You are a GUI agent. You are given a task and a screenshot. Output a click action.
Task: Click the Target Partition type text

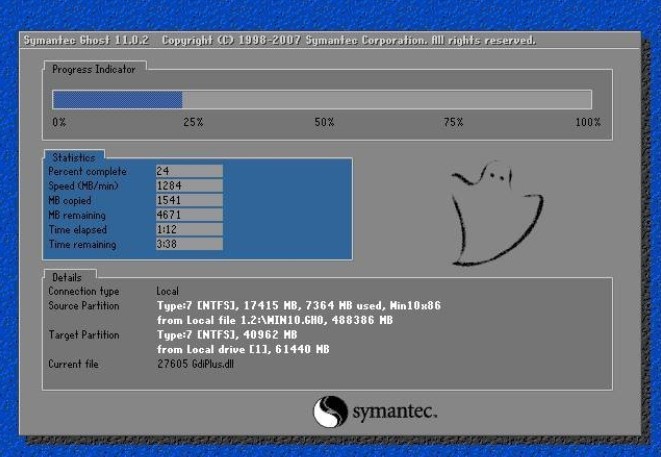225,334
